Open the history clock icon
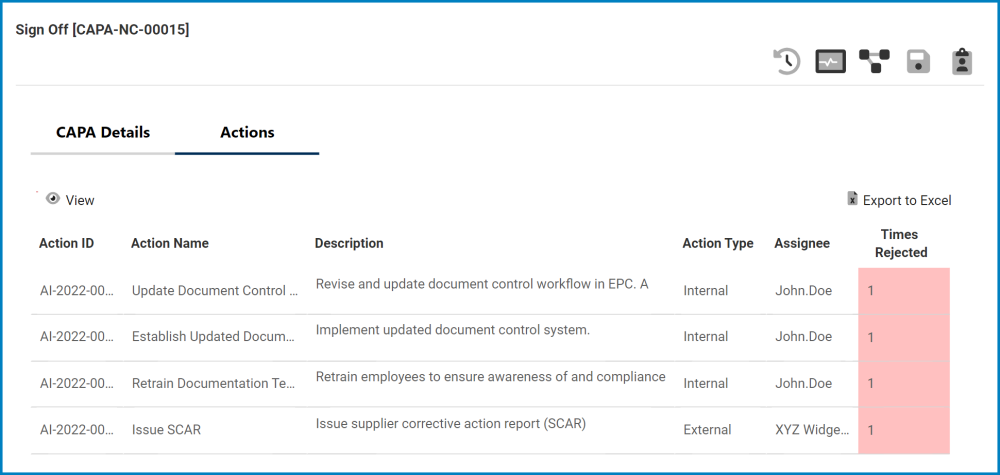Image resolution: width=1000 pixels, height=475 pixels. 787,62
